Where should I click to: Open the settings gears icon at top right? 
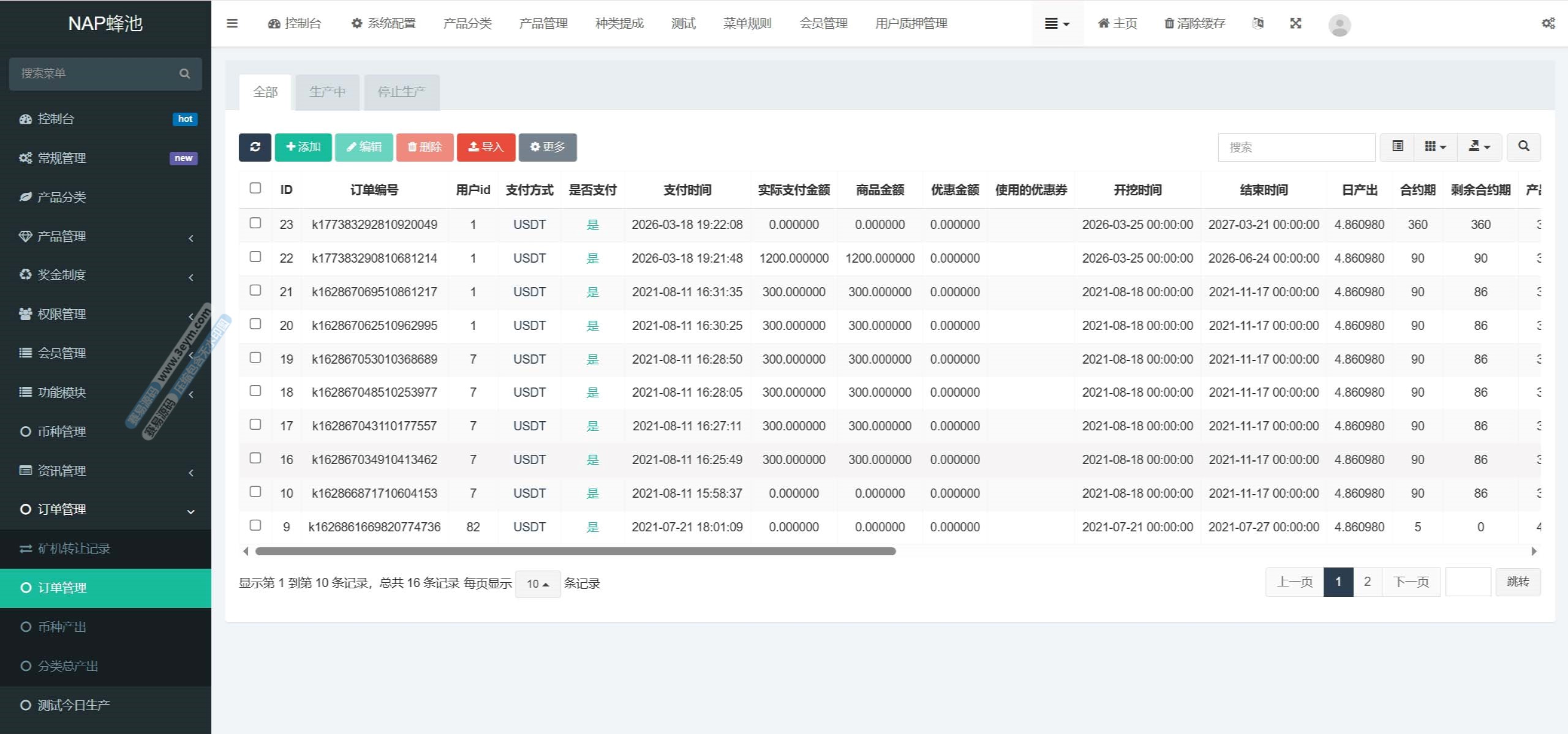(1548, 23)
